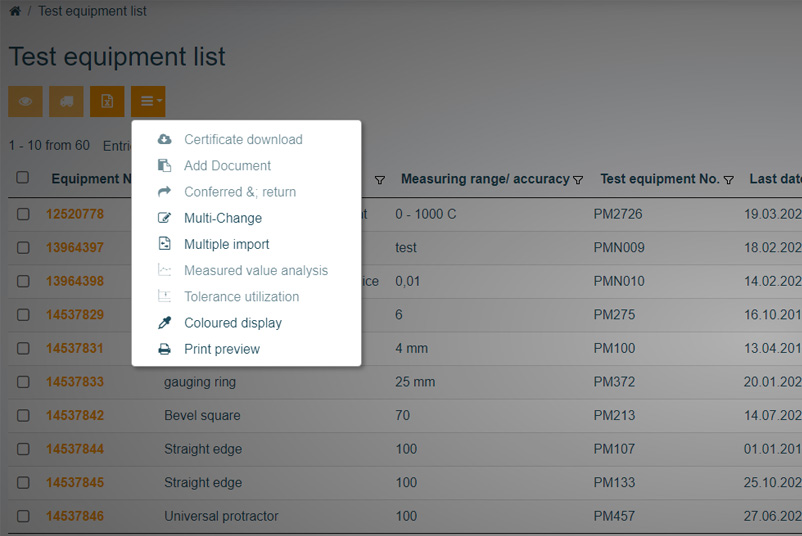Click the eye view toolbar button

coord(25,101)
